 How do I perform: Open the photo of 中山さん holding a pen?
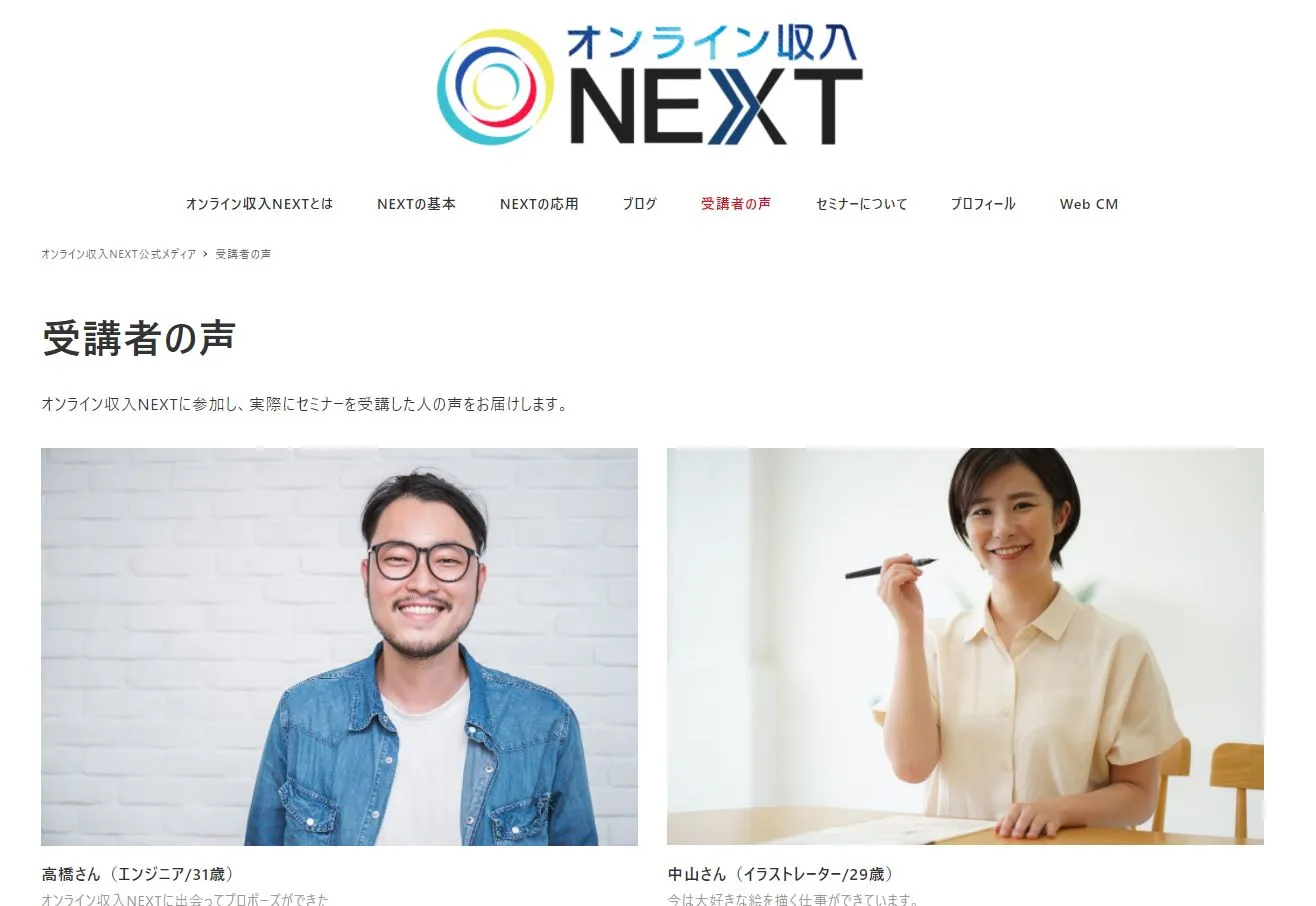pos(965,646)
